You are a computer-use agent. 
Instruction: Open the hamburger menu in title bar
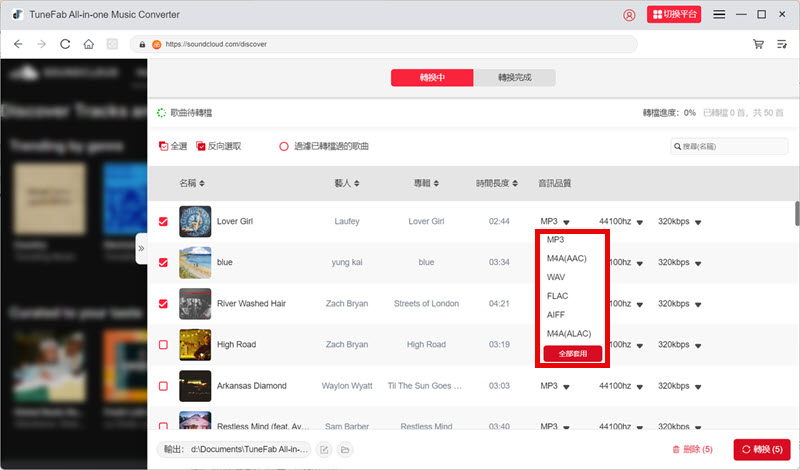[719, 14]
